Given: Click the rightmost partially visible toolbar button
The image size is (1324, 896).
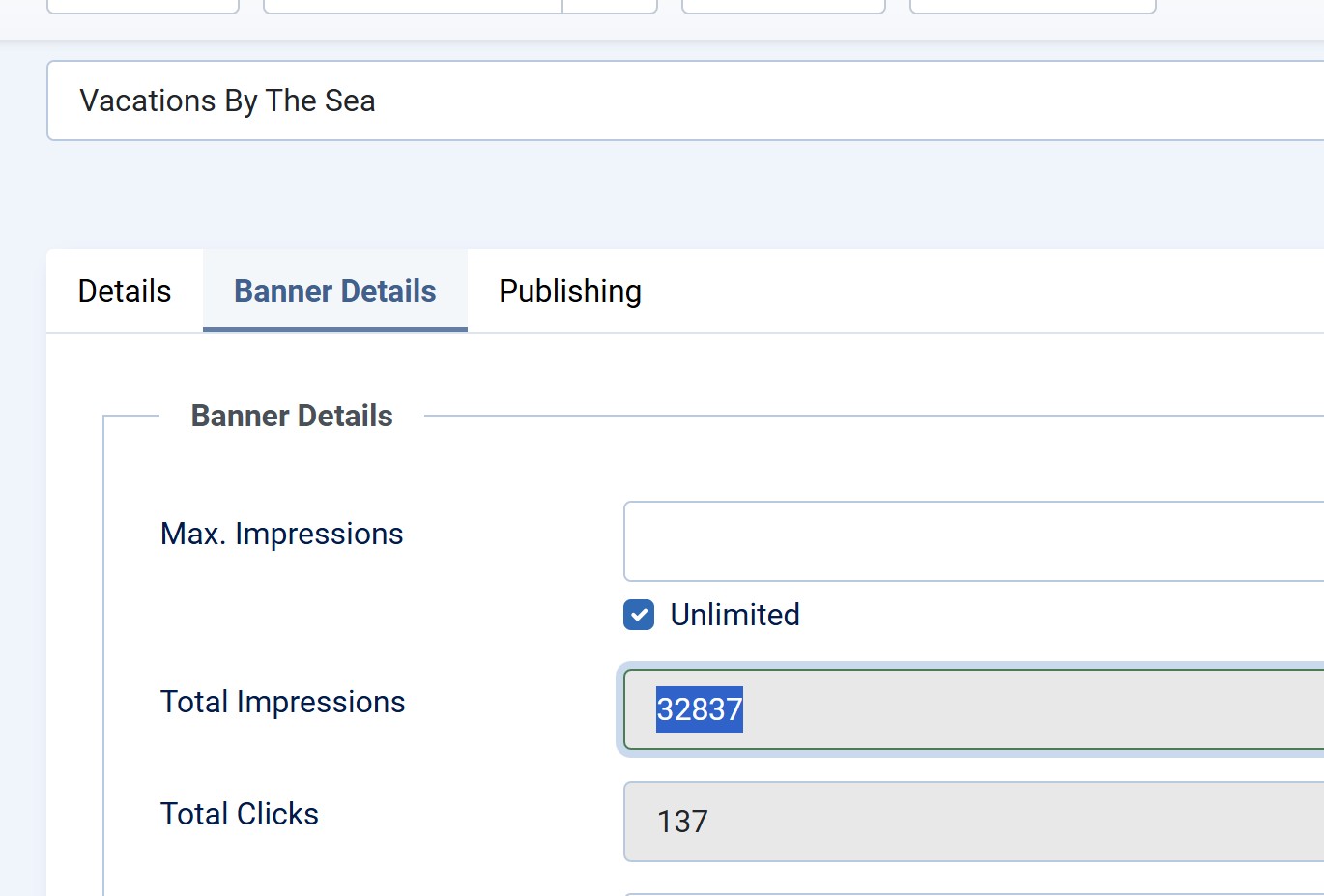Looking at the screenshot, I should pyautogui.click(x=1033, y=6).
